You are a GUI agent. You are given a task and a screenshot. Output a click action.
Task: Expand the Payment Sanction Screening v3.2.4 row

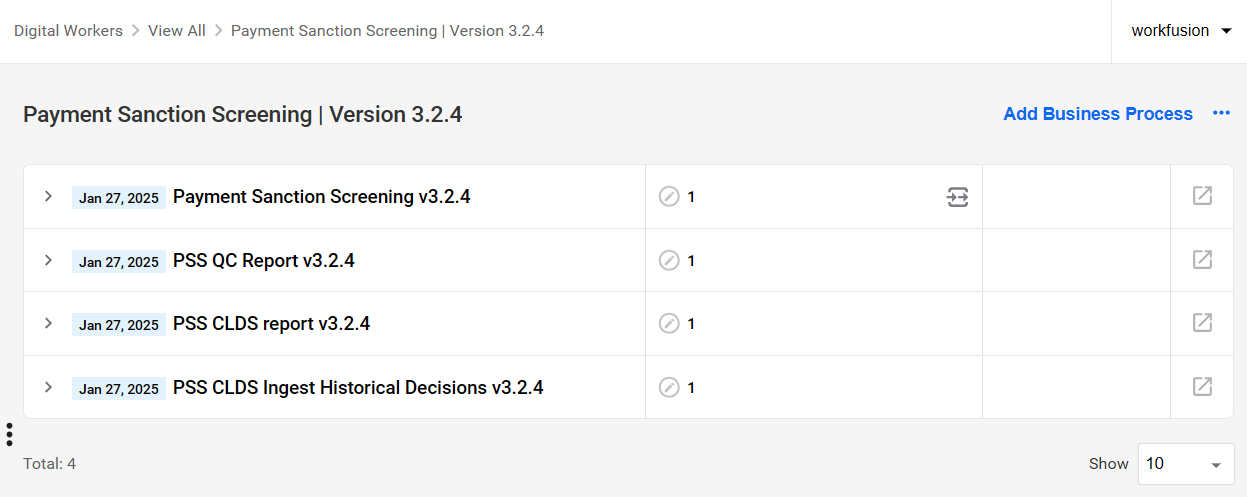click(x=48, y=196)
